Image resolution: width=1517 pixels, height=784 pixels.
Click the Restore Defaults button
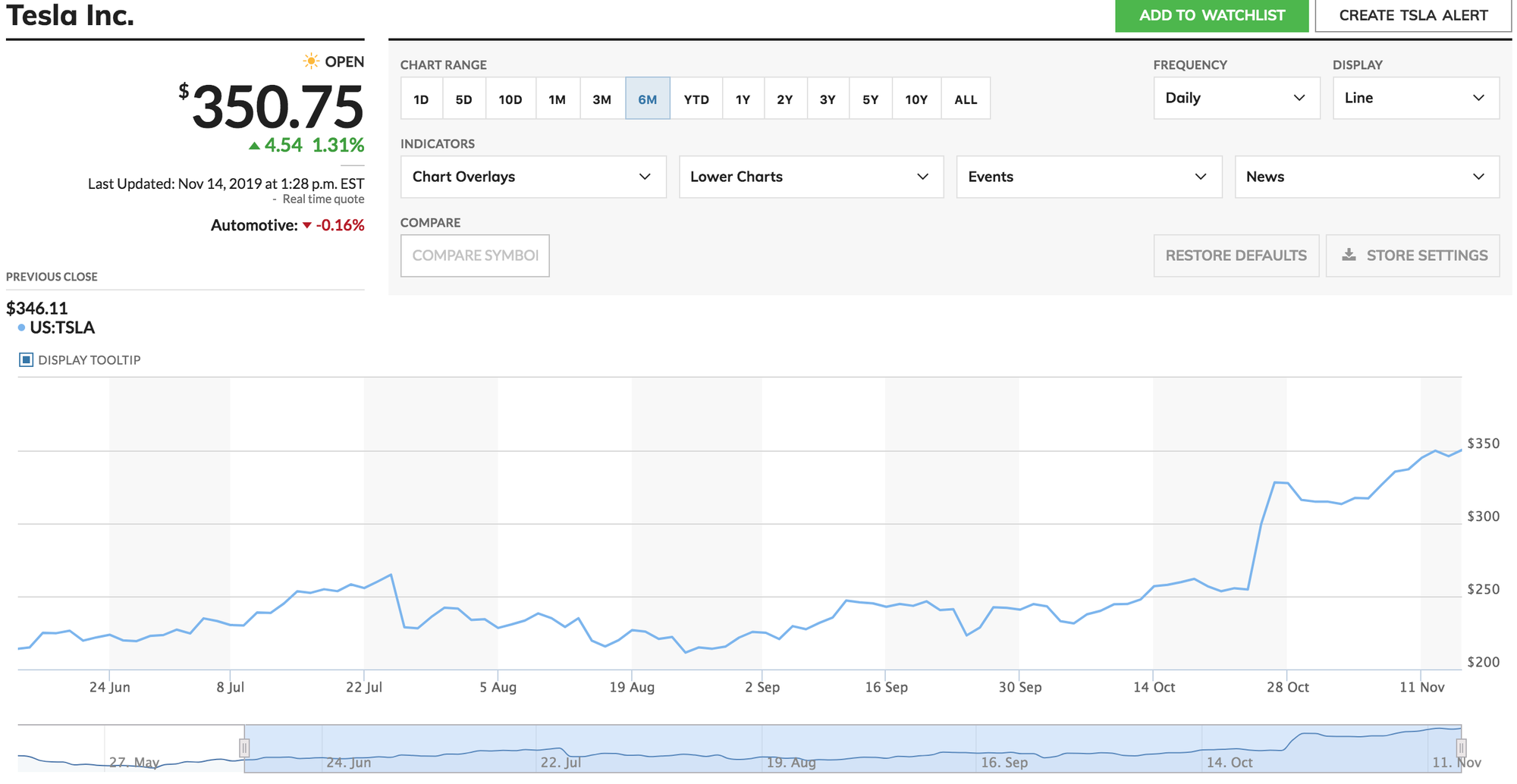point(1236,256)
